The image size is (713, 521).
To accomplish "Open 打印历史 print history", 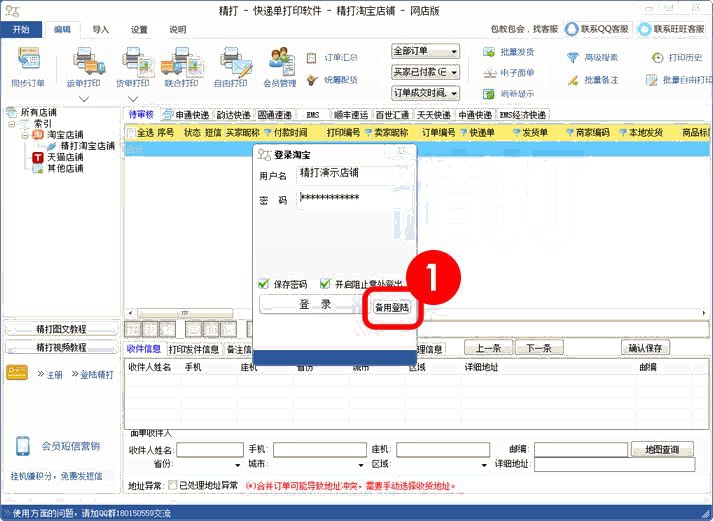I will pyautogui.click(x=677, y=58).
